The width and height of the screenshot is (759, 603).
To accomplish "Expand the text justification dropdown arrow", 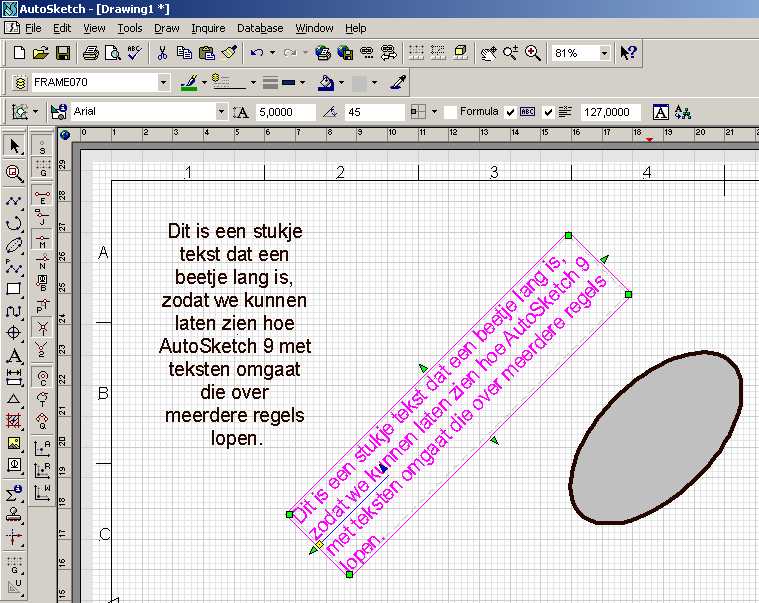I will tap(434, 112).
